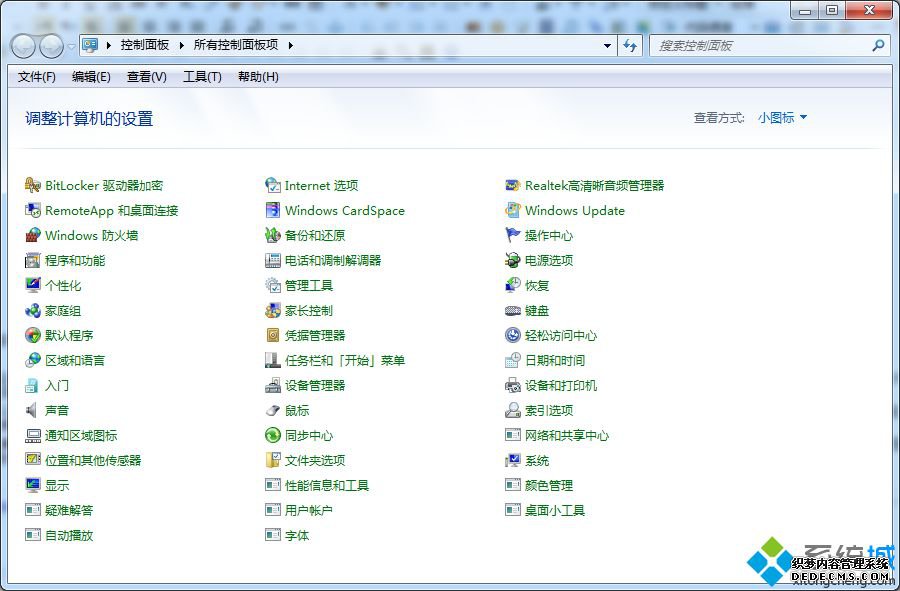
Task: Open the 通知区域图标 link
Action: [x=81, y=436]
